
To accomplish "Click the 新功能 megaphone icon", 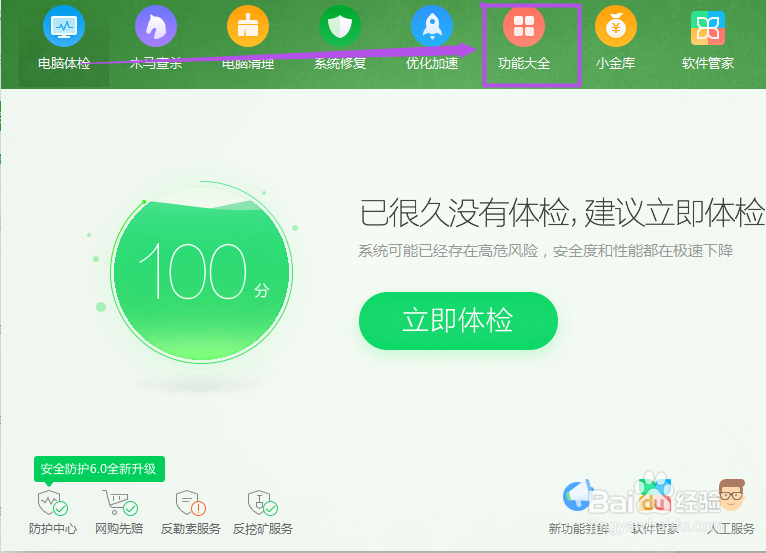I will 578,495.
